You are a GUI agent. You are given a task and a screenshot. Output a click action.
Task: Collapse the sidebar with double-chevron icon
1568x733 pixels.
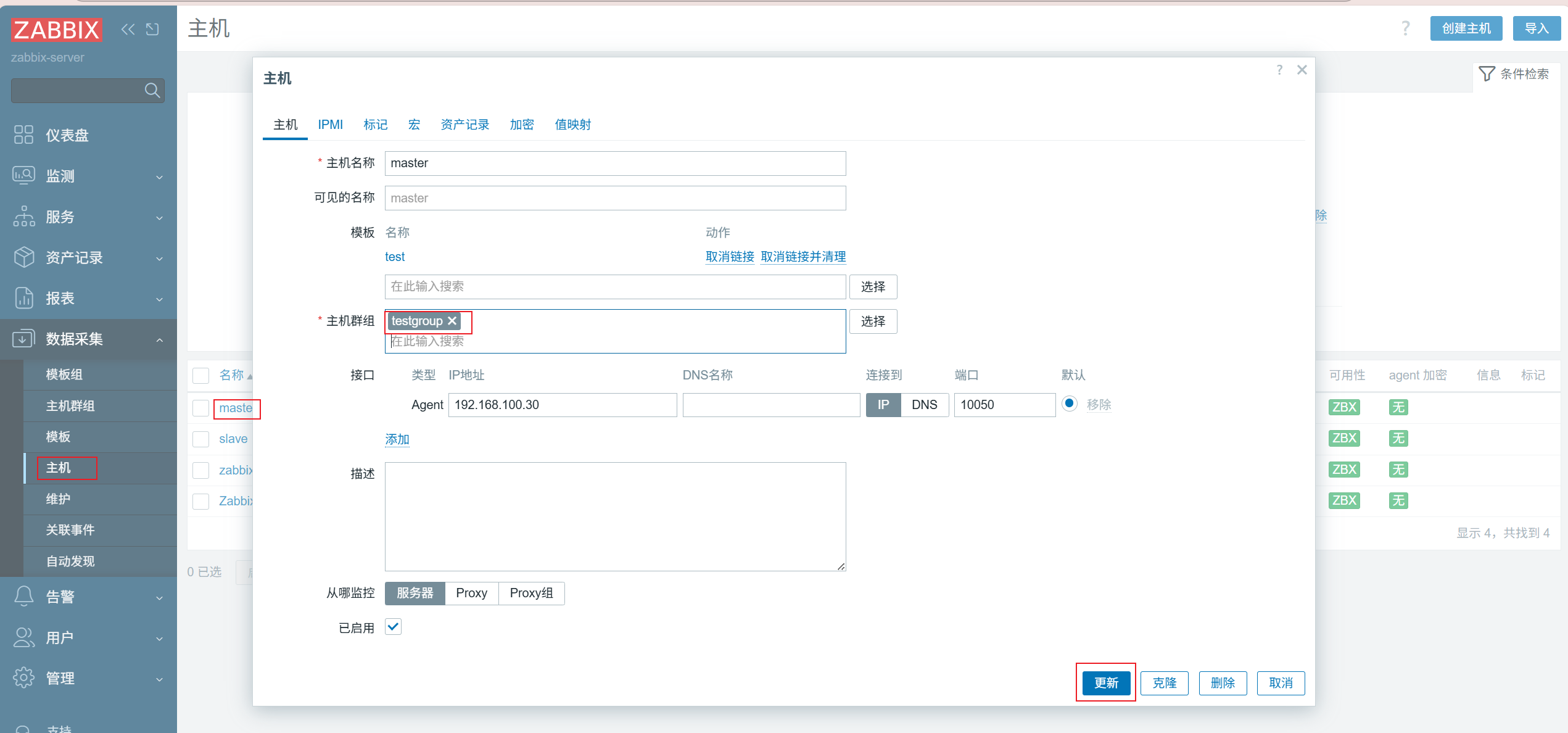tap(128, 29)
